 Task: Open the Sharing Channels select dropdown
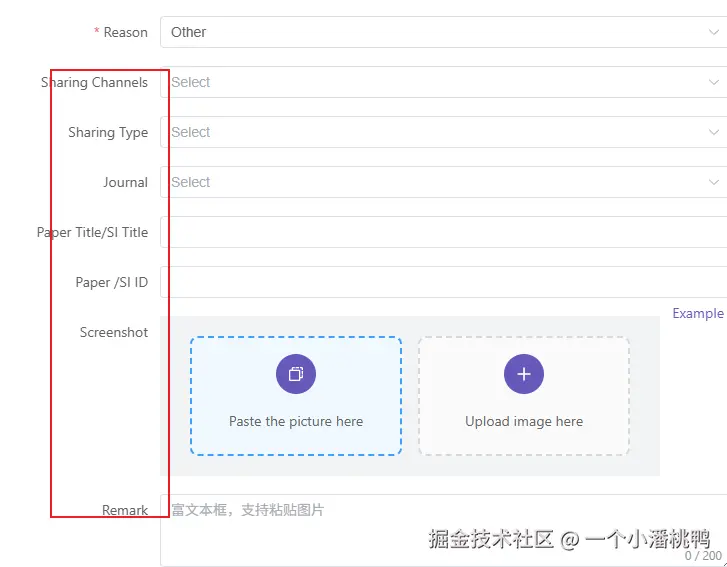point(444,82)
